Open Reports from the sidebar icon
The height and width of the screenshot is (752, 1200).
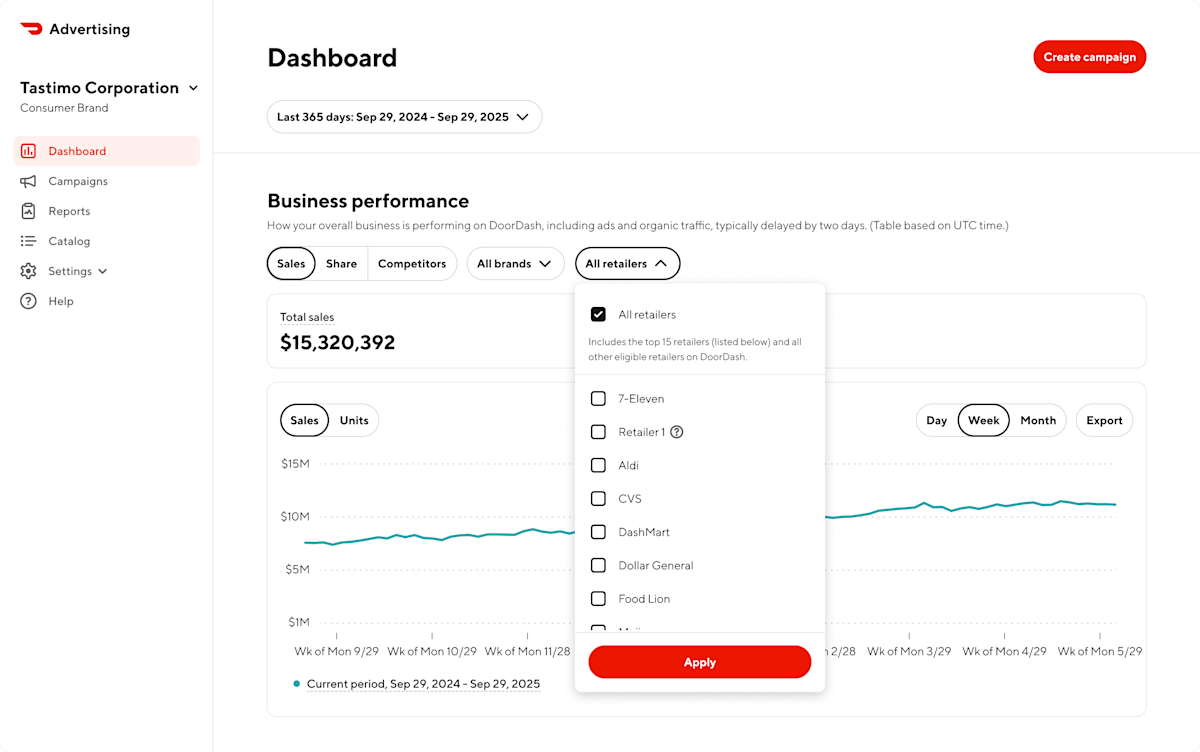(x=27, y=211)
